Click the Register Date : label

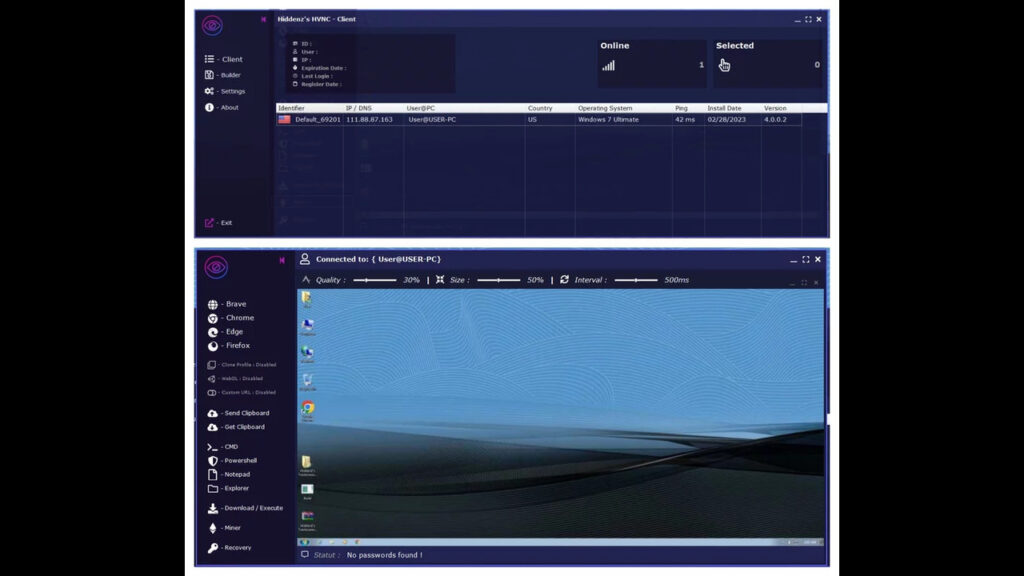pos(321,84)
